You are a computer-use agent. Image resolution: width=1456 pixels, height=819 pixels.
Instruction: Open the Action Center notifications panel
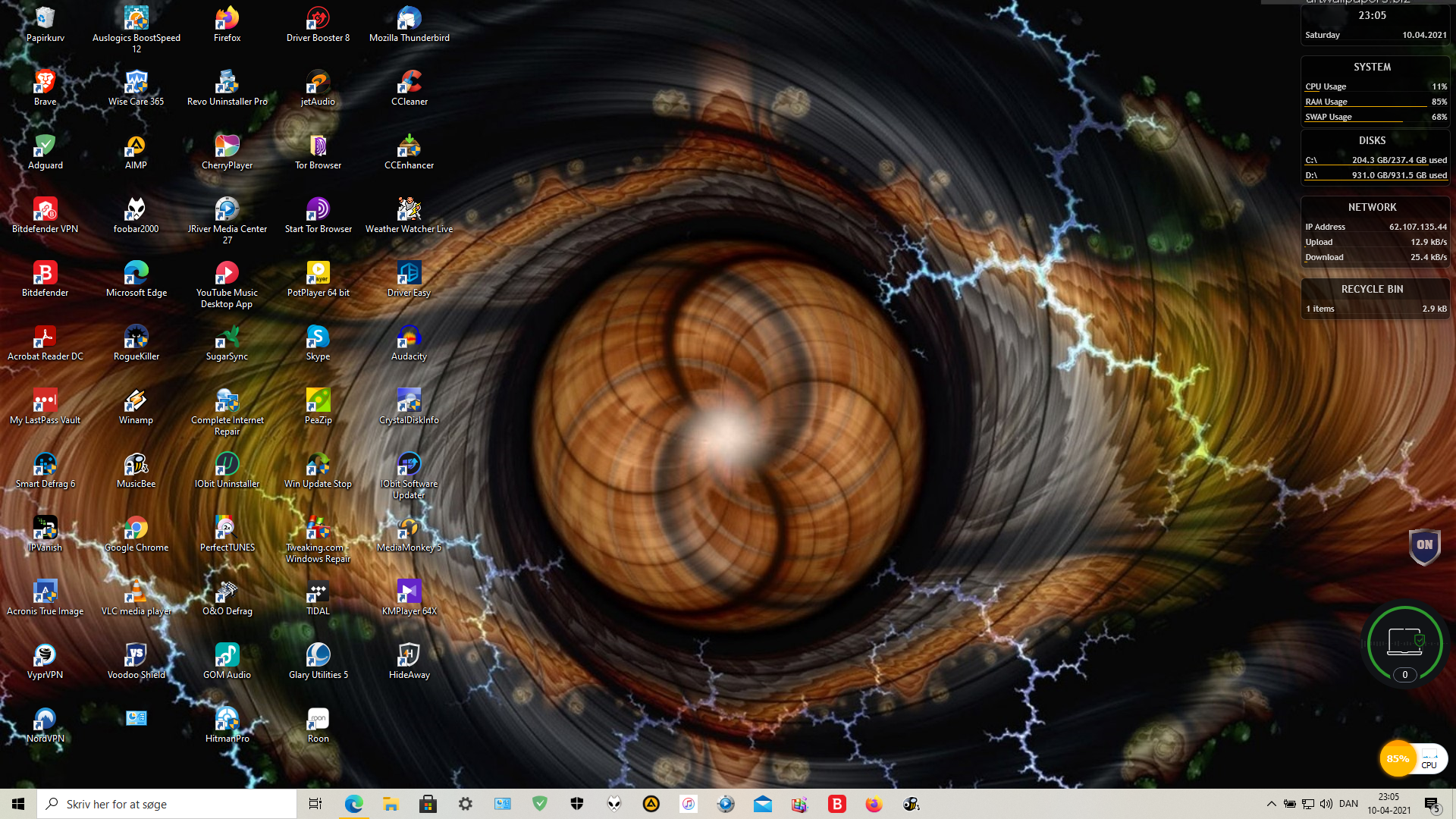pos(1432,804)
